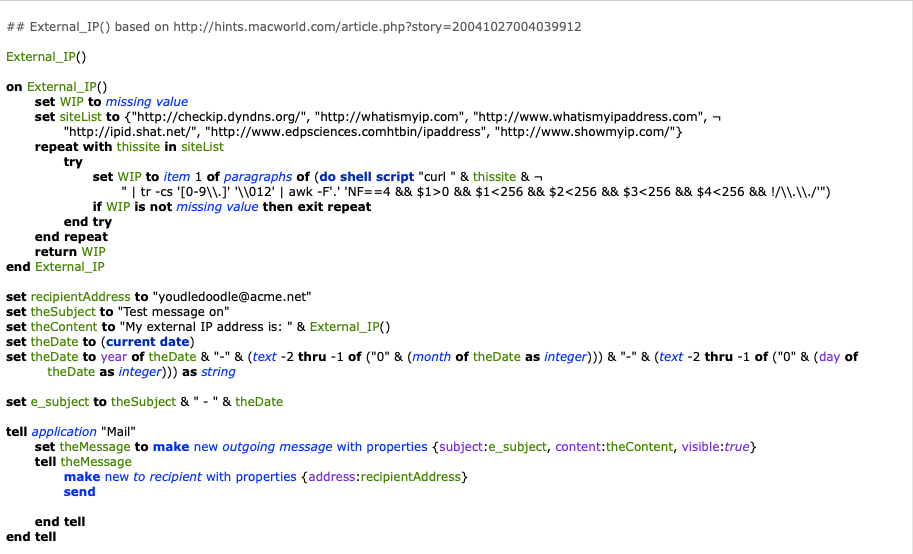Click the "My external IP address is: " string
Image resolution: width=913 pixels, height=554 pixels.
tap(206, 327)
